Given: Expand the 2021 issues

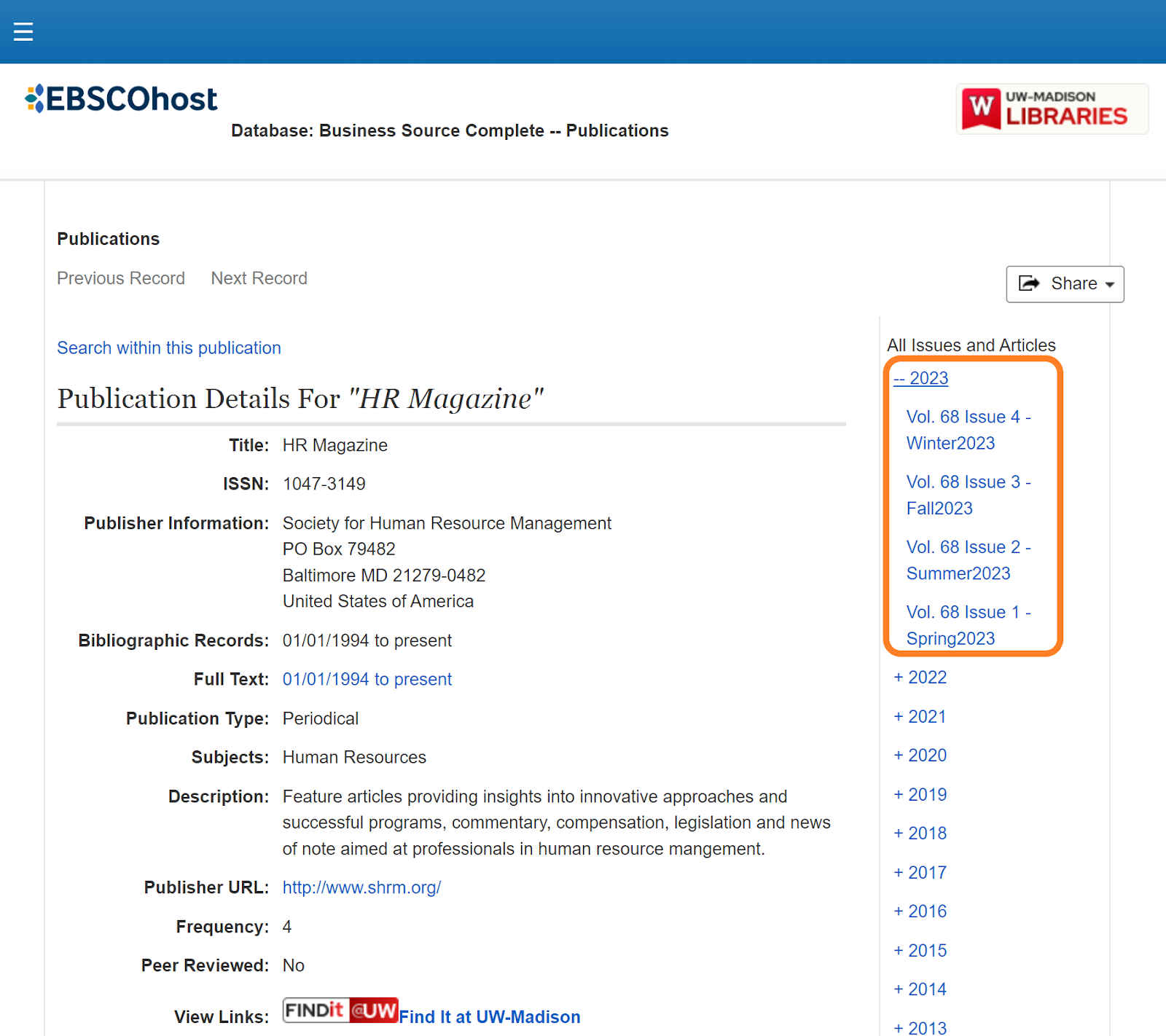Looking at the screenshot, I should tap(920, 716).
